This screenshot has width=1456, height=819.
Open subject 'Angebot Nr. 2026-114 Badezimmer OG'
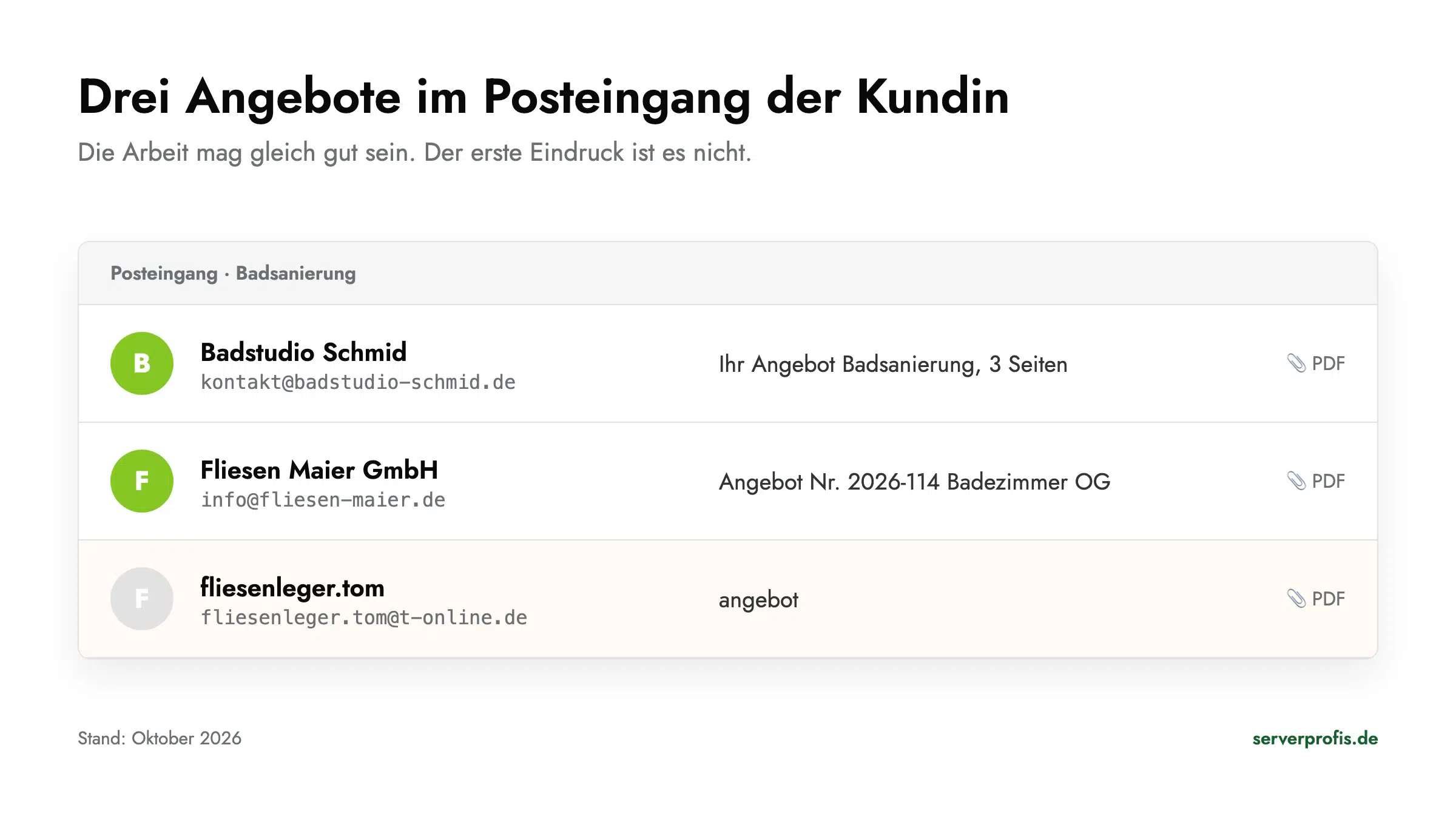point(914,482)
